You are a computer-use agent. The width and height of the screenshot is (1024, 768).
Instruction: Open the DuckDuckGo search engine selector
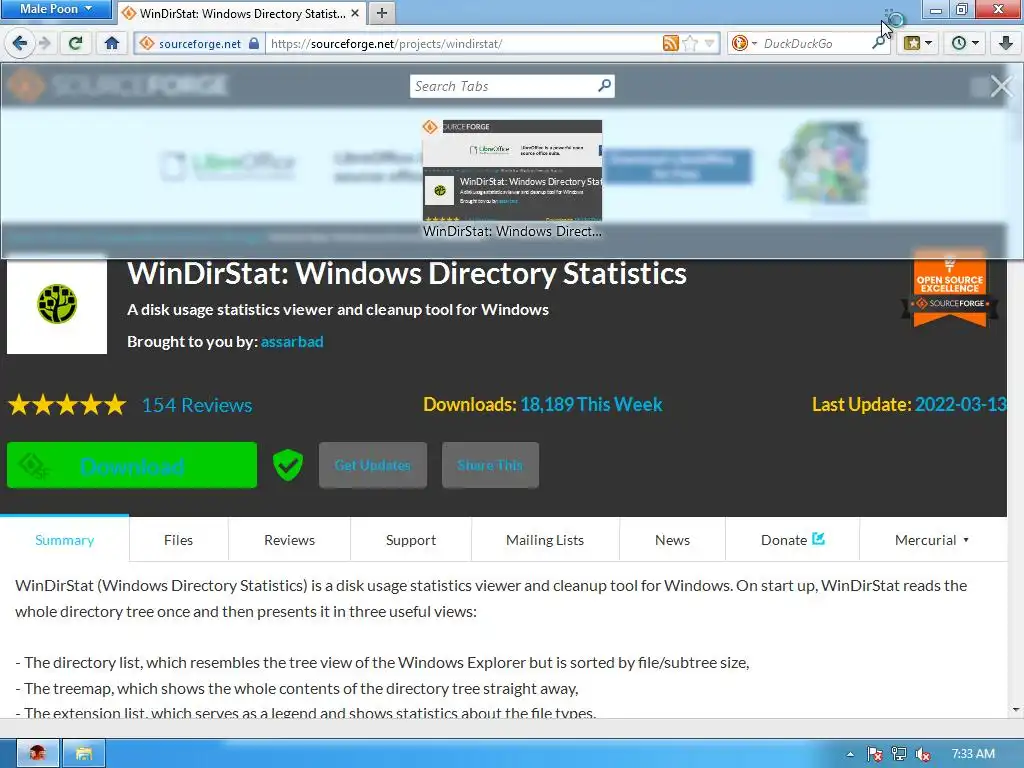click(743, 44)
